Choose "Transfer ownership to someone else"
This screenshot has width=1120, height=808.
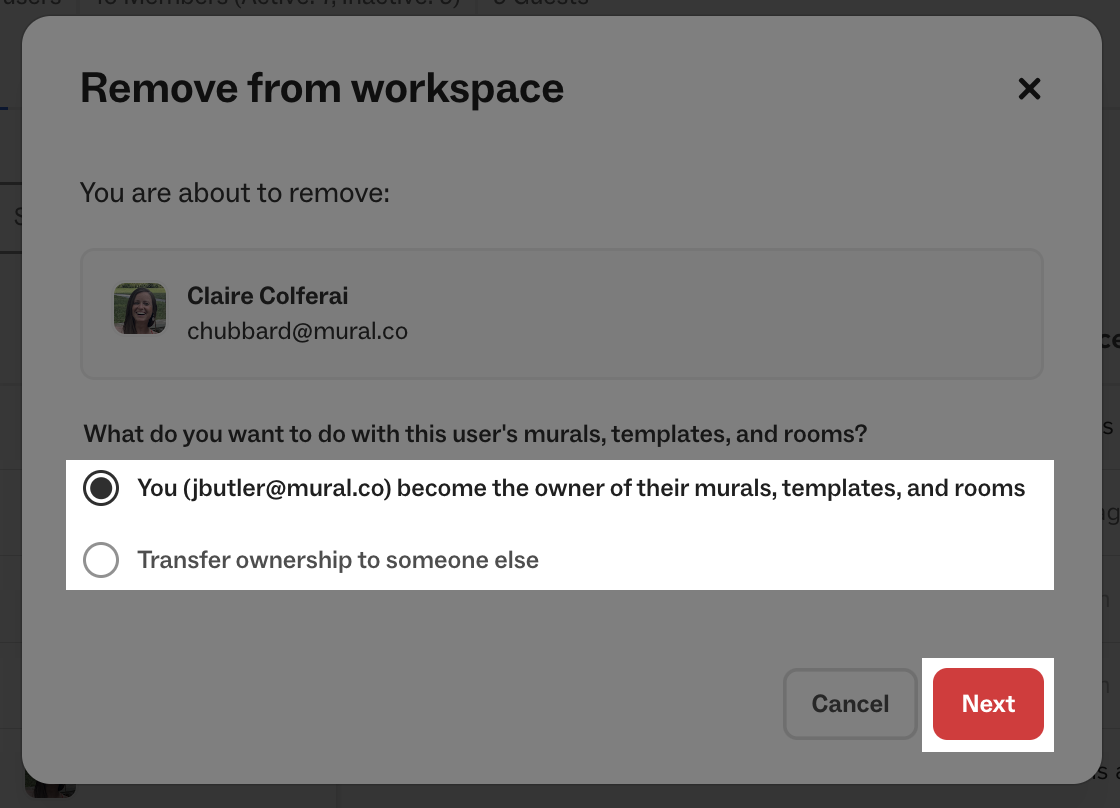coord(100,560)
